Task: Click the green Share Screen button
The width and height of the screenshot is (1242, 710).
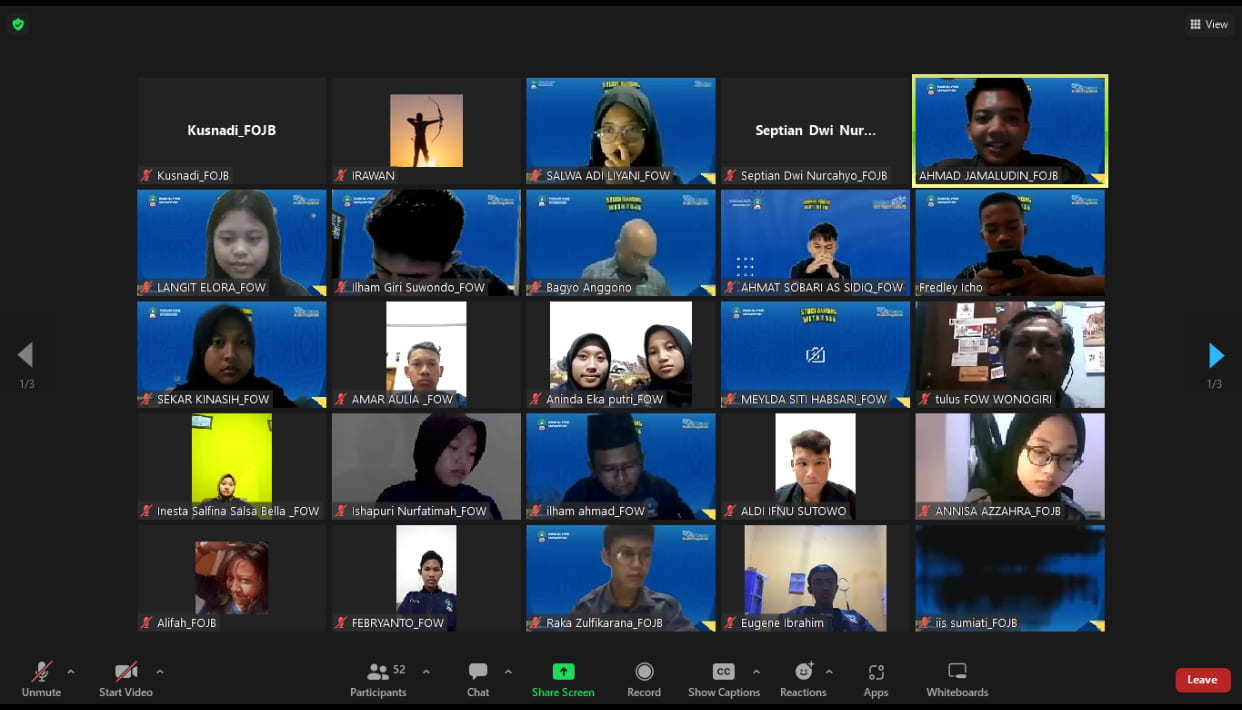Action: click(x=563, y=679)
